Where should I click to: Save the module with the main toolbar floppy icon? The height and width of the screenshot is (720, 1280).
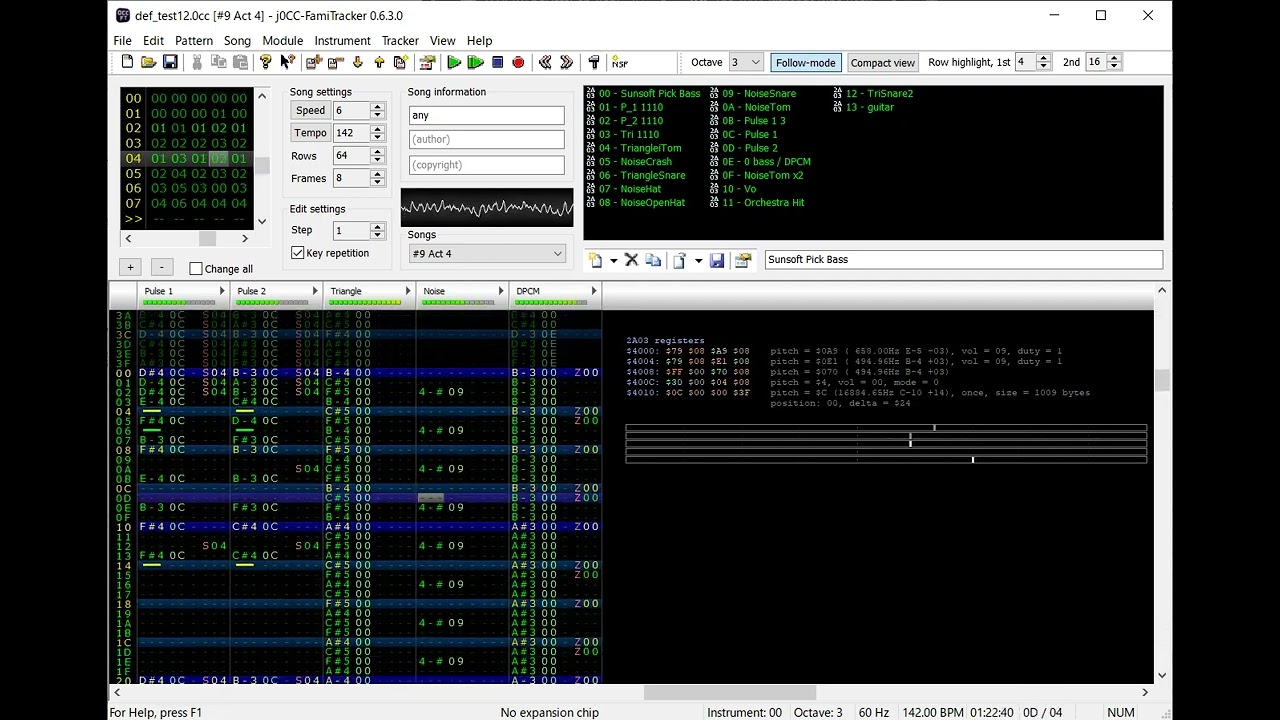pos(171,62)
